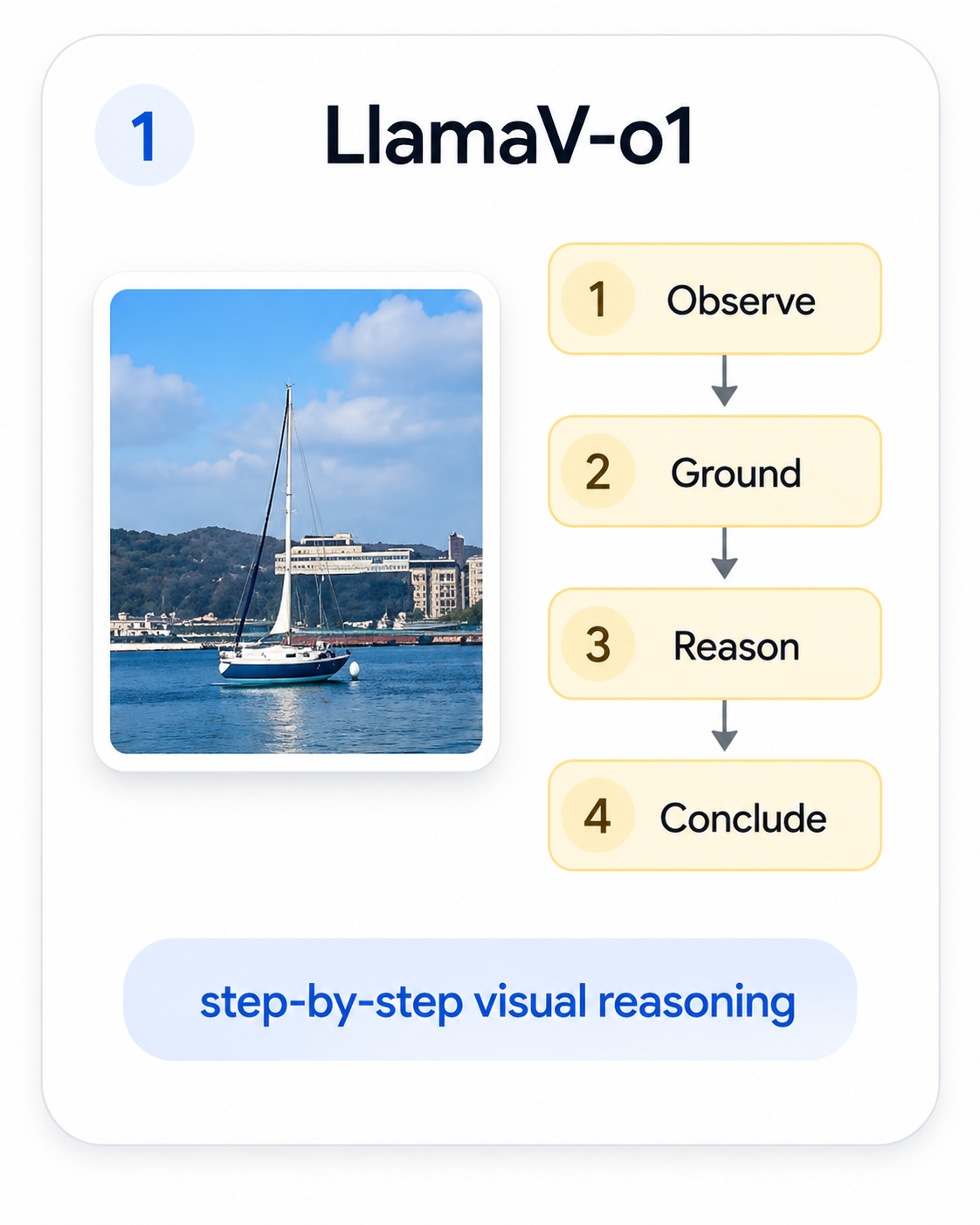Screen dimensions: 980x1225
Task: Select the Observe step label
Action: 741,301
